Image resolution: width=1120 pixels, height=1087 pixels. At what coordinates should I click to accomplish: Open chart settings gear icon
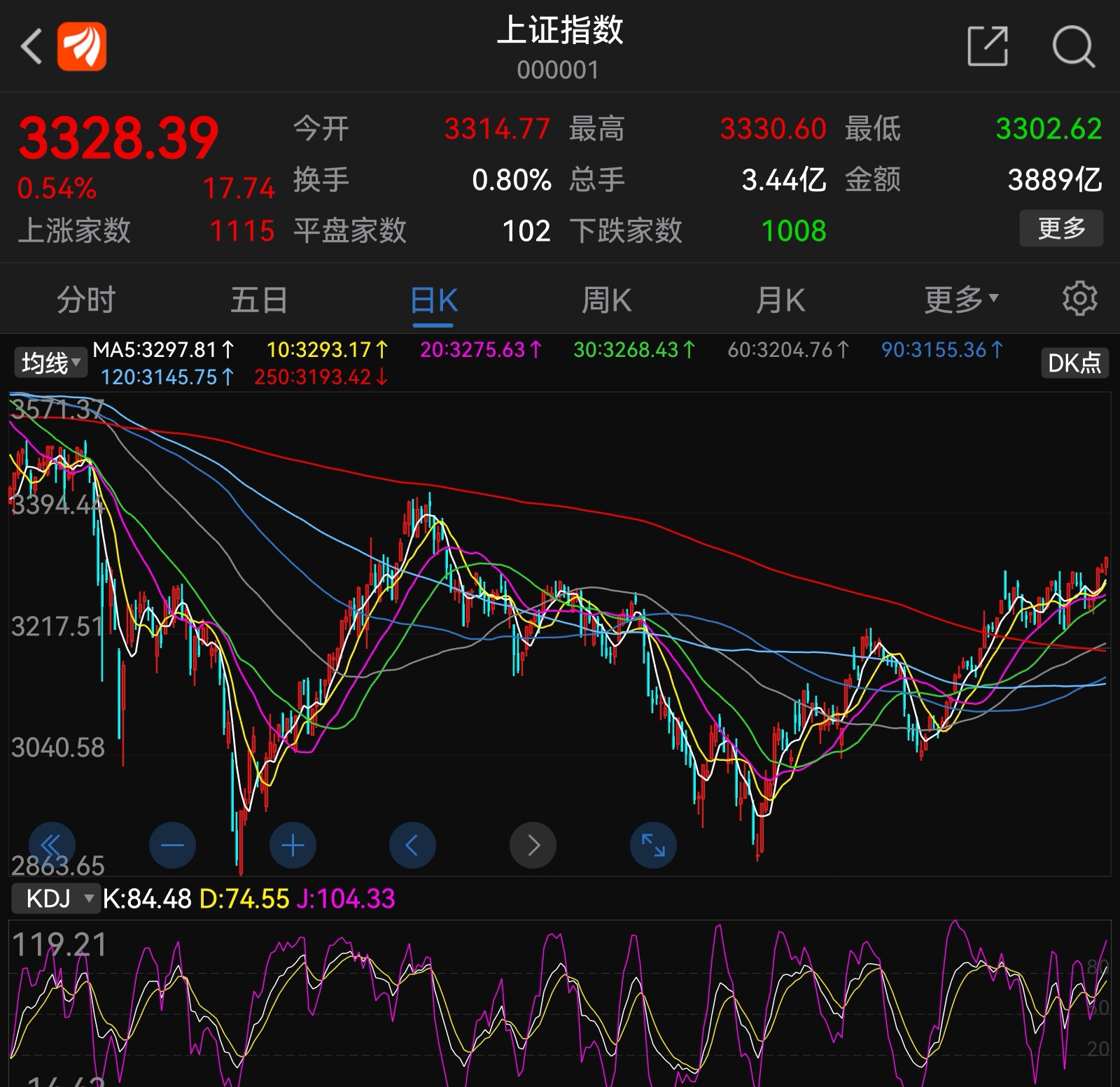coord(1079,300)
